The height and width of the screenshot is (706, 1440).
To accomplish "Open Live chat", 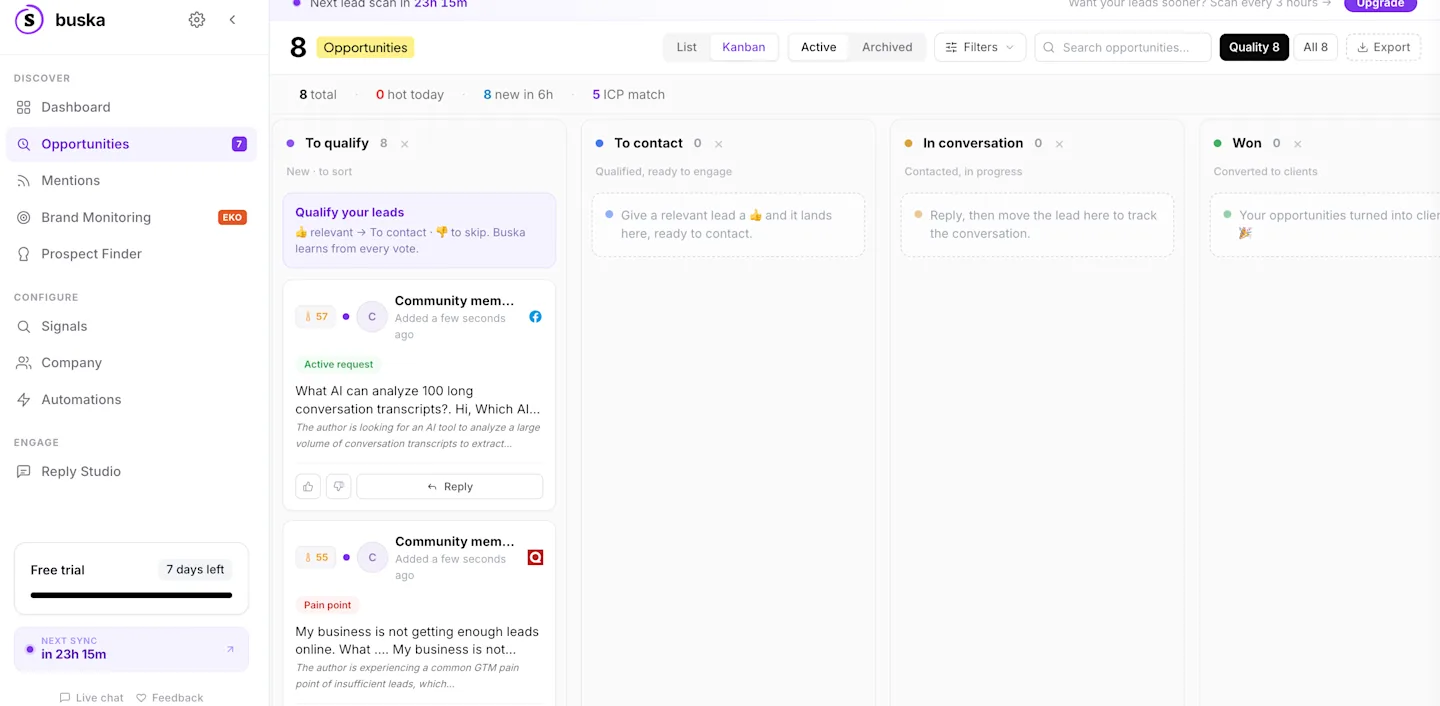I will [x=91, y=698].
